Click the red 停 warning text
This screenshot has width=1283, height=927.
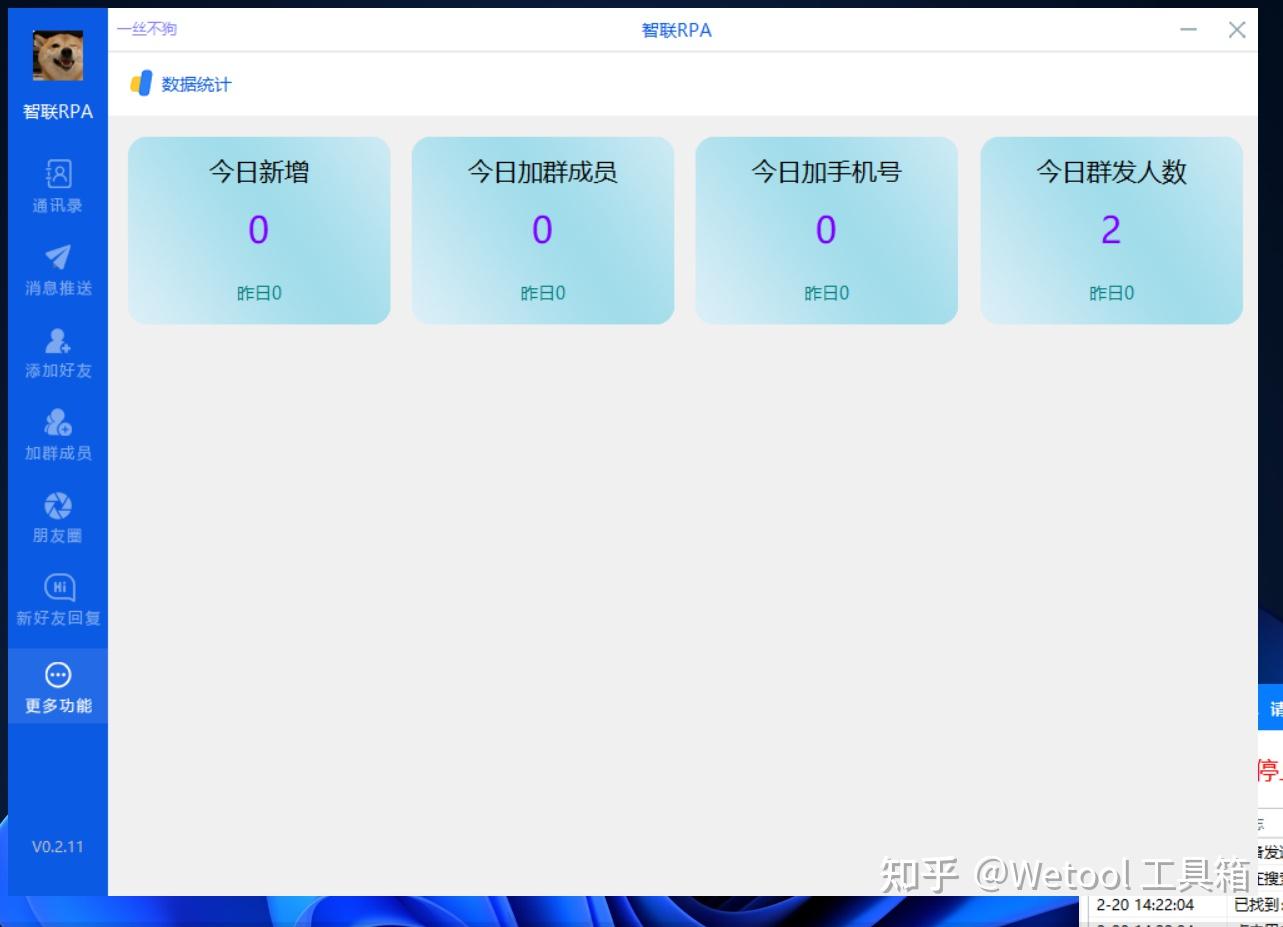click(x=1266, y=768)
